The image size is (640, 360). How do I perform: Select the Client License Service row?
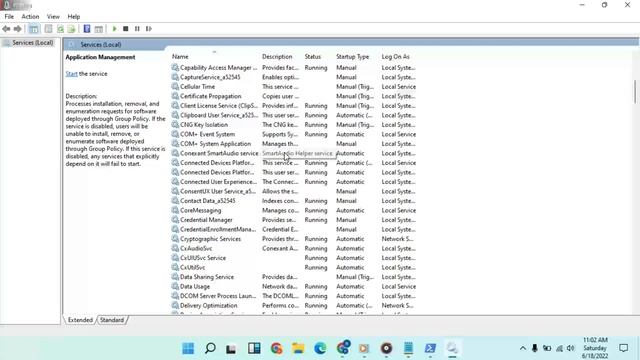click(x=293, y=106)
